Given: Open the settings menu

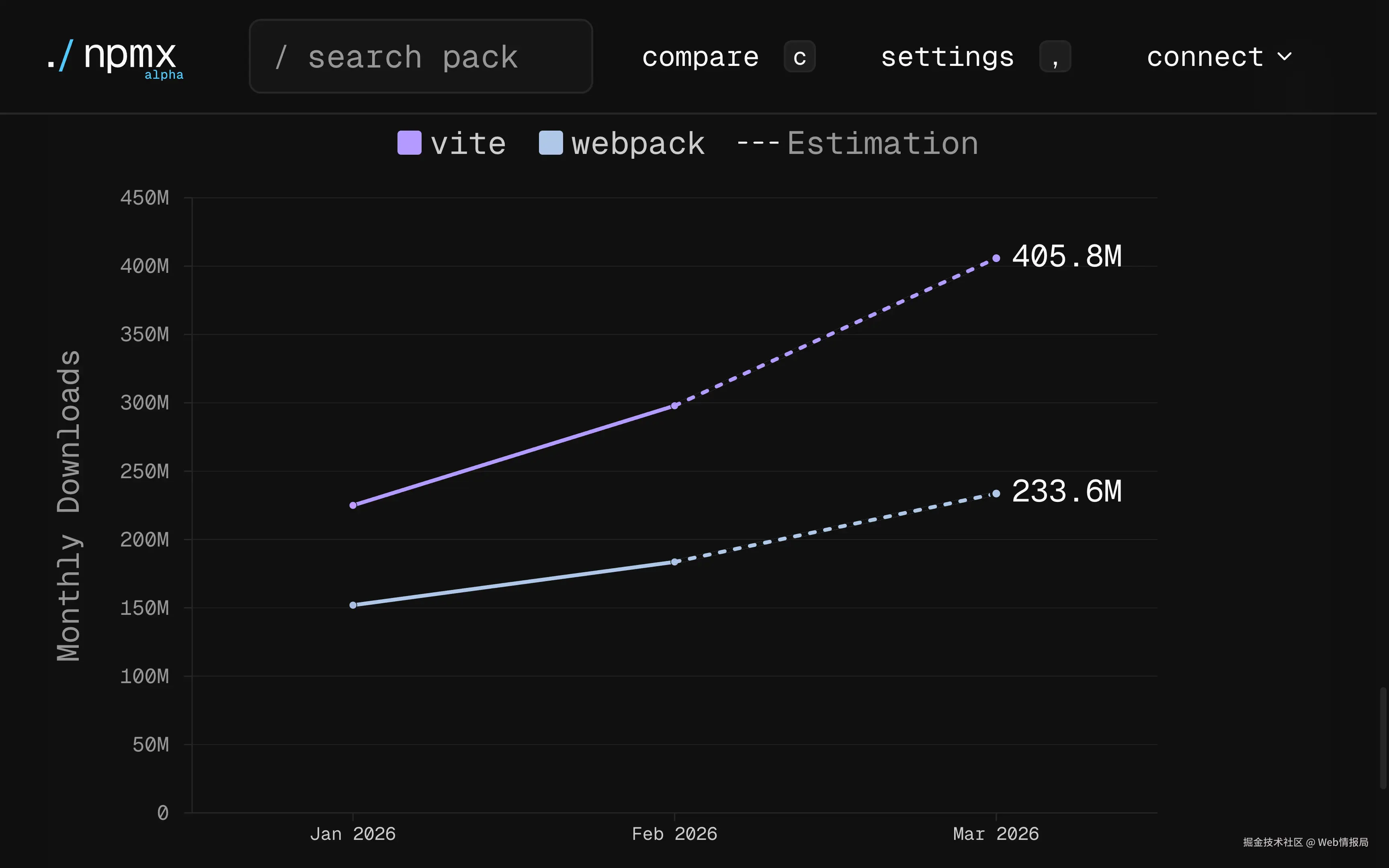Looking at the screenshot, I should pyautogui.click(x=947, y=56).
